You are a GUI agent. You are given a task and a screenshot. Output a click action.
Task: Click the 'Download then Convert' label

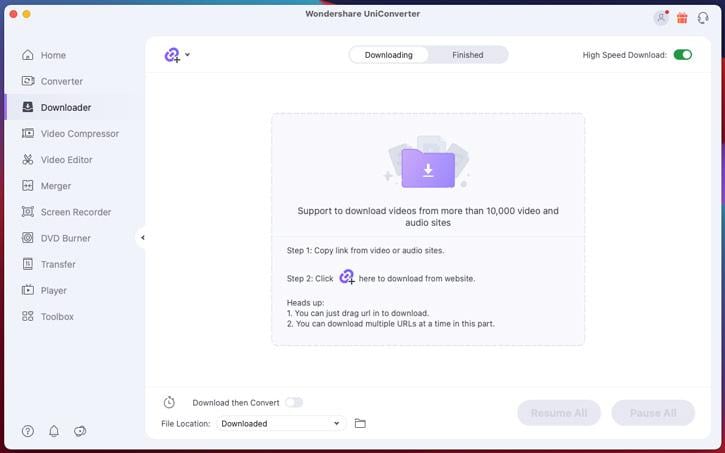coord(236,403)
